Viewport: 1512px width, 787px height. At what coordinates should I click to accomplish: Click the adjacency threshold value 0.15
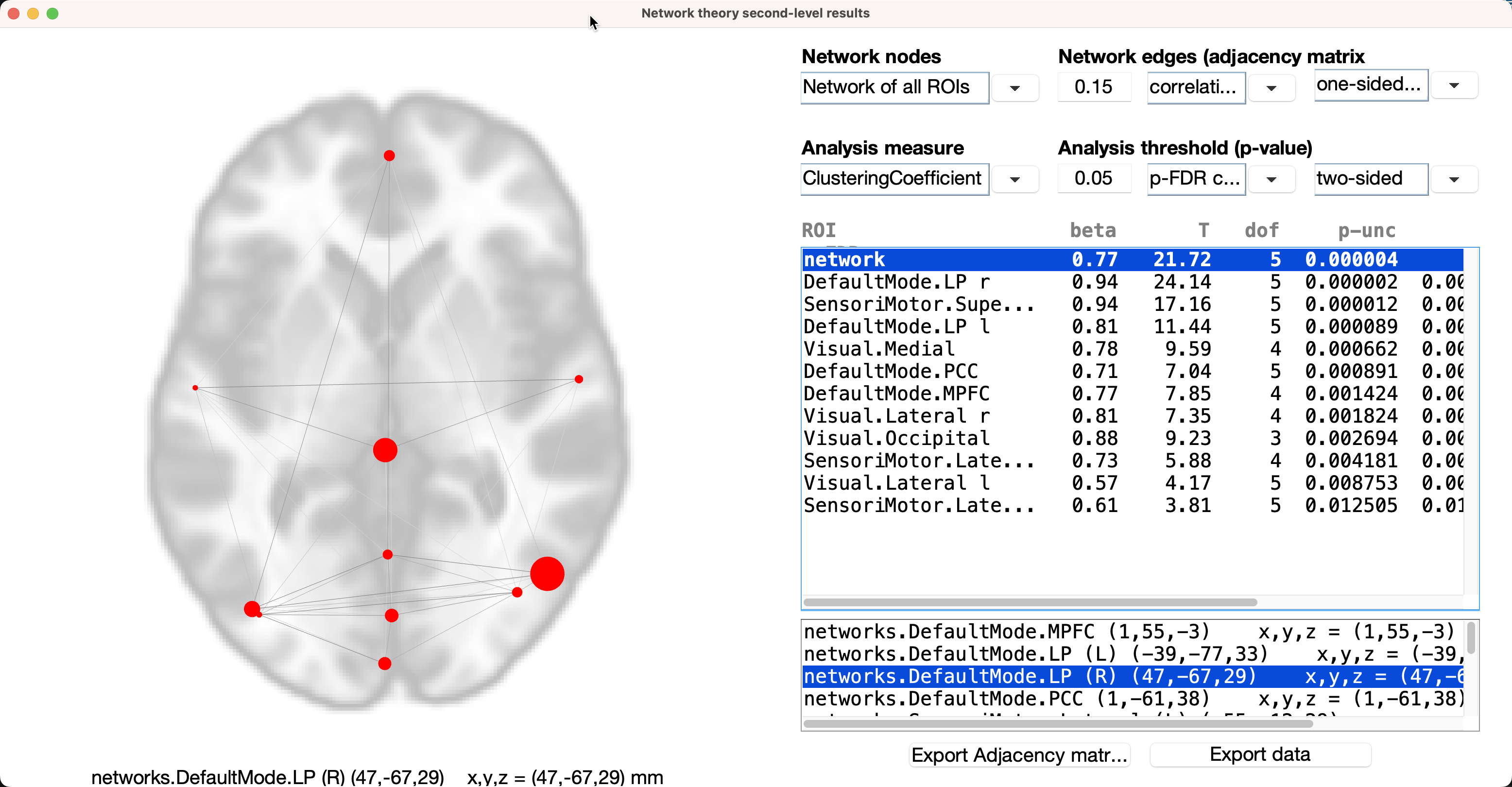tap(1094, 87)
